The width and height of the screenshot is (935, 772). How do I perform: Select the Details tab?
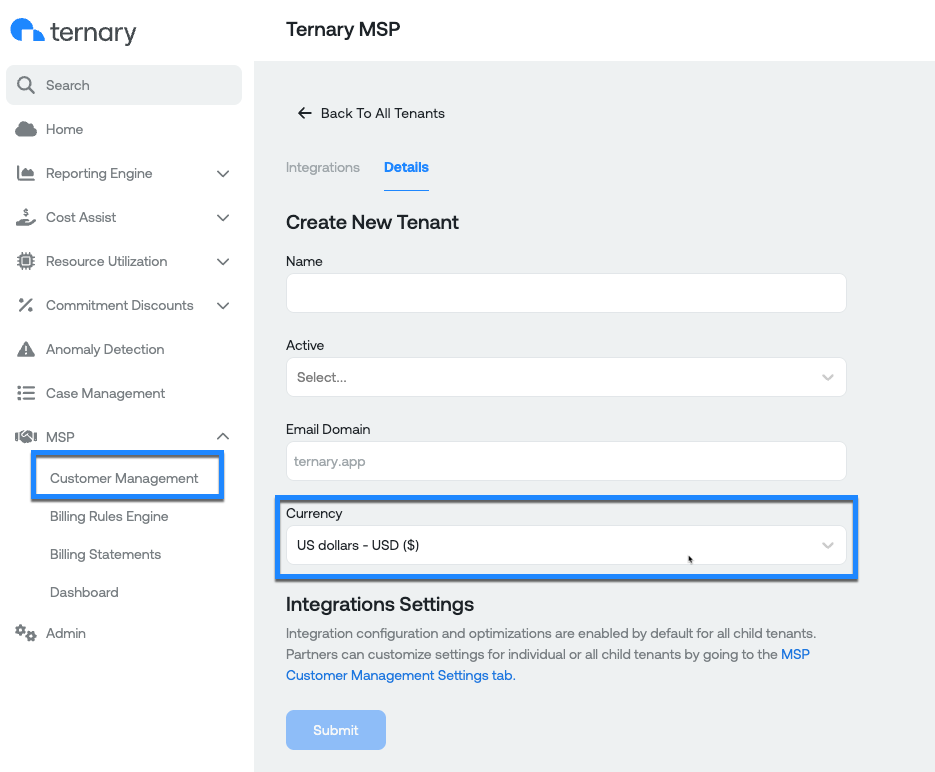pos(406,168)
